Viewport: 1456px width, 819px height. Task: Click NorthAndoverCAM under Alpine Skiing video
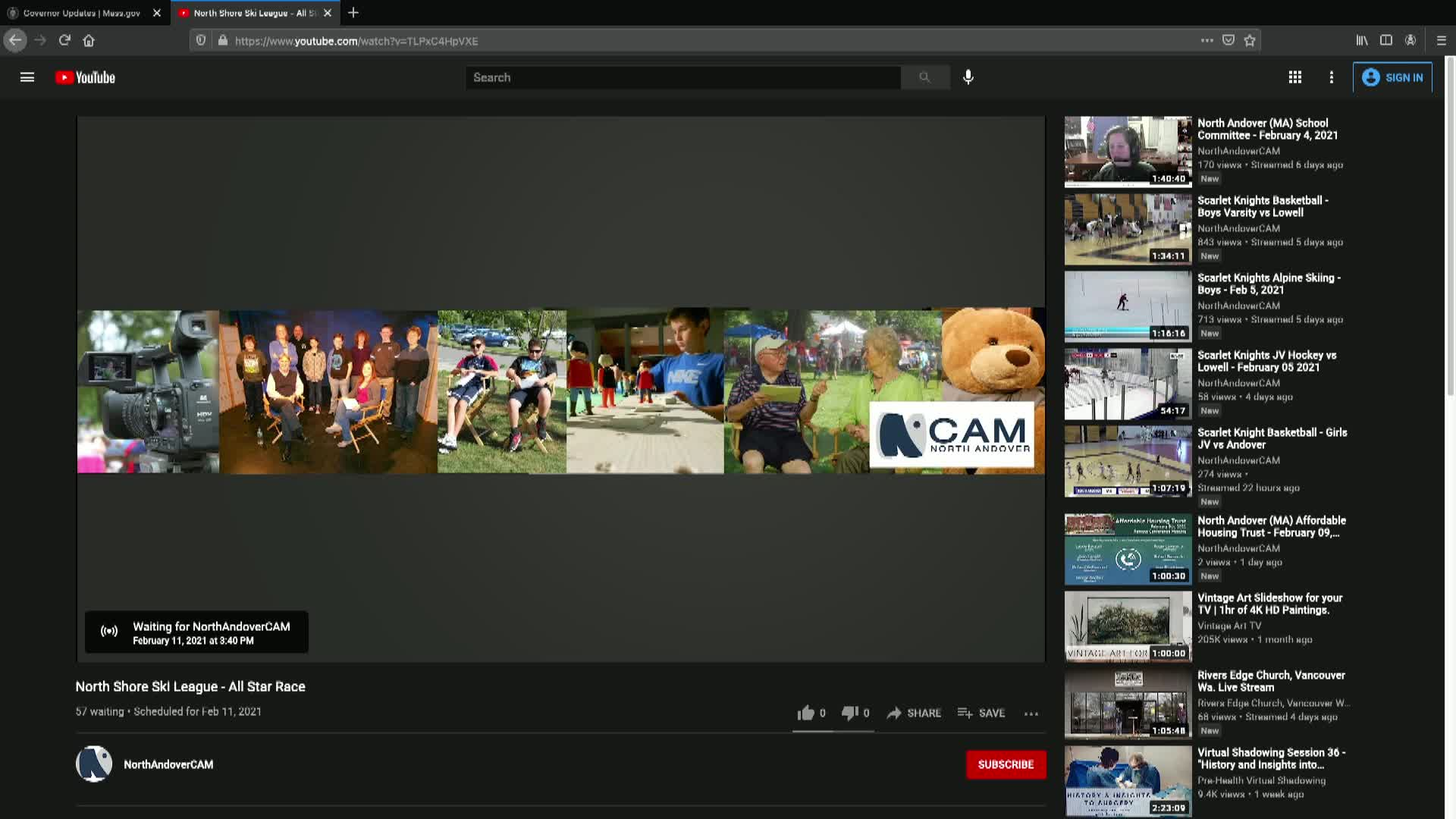(1238, 306)
